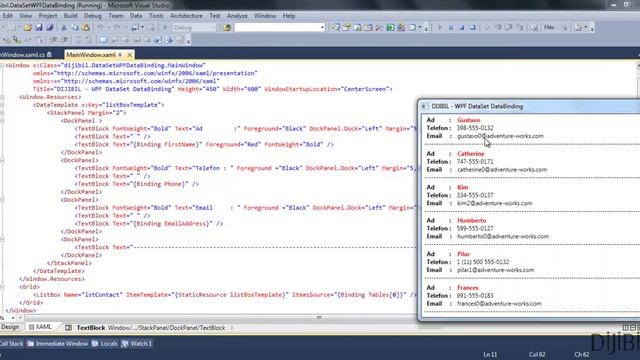Viewport: 640px width, 360px height.
Task: Collapse the DataTemplate outlining node
Action: point(2,105)
